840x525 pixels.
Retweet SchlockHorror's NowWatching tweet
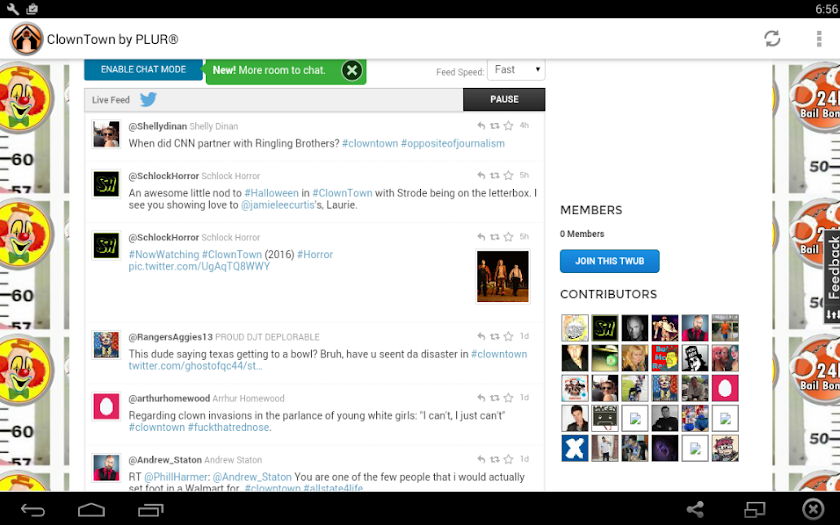tap(495, 237)
